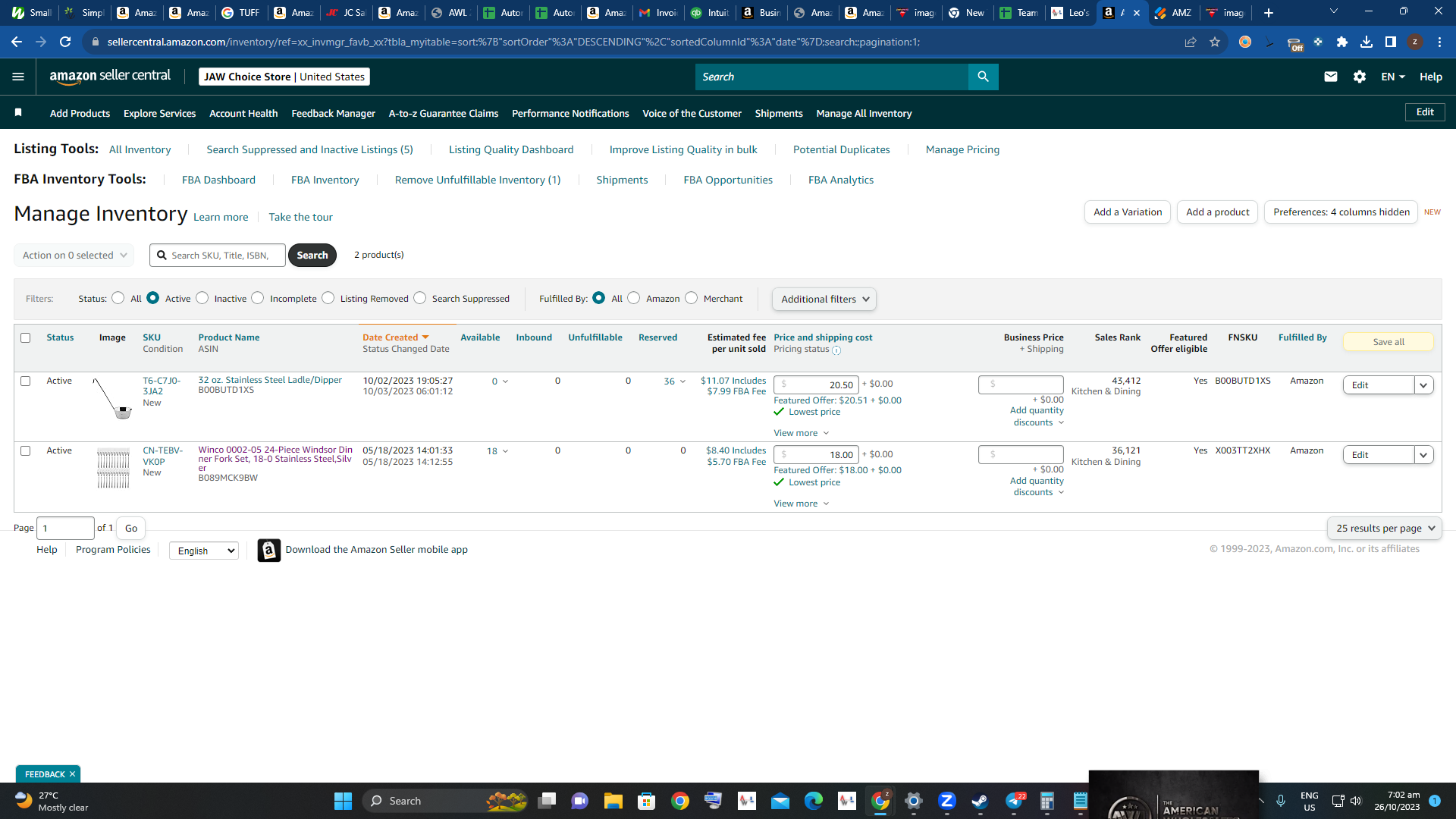
Task: Open a new browser tab
Action: pos(1269,13)
